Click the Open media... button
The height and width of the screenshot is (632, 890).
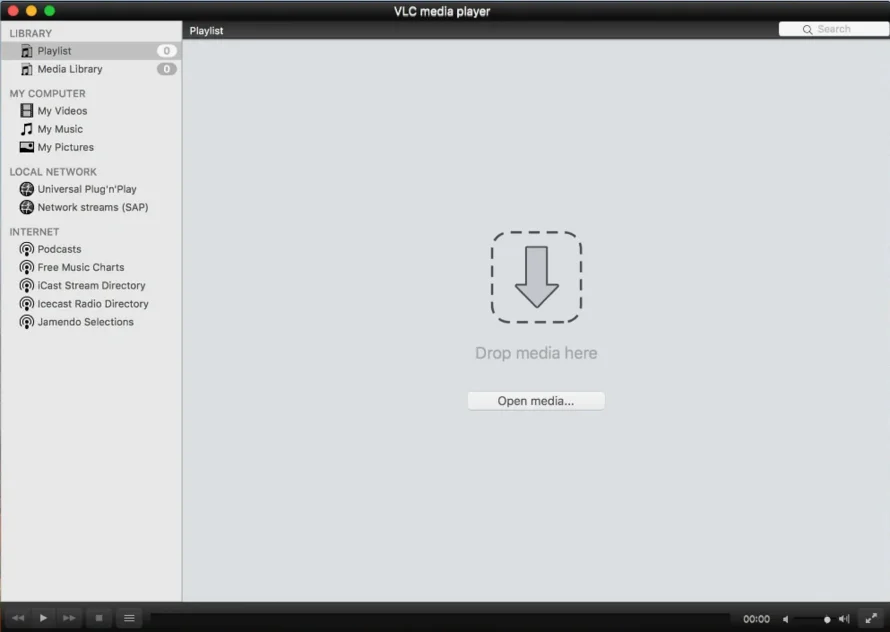536,401
